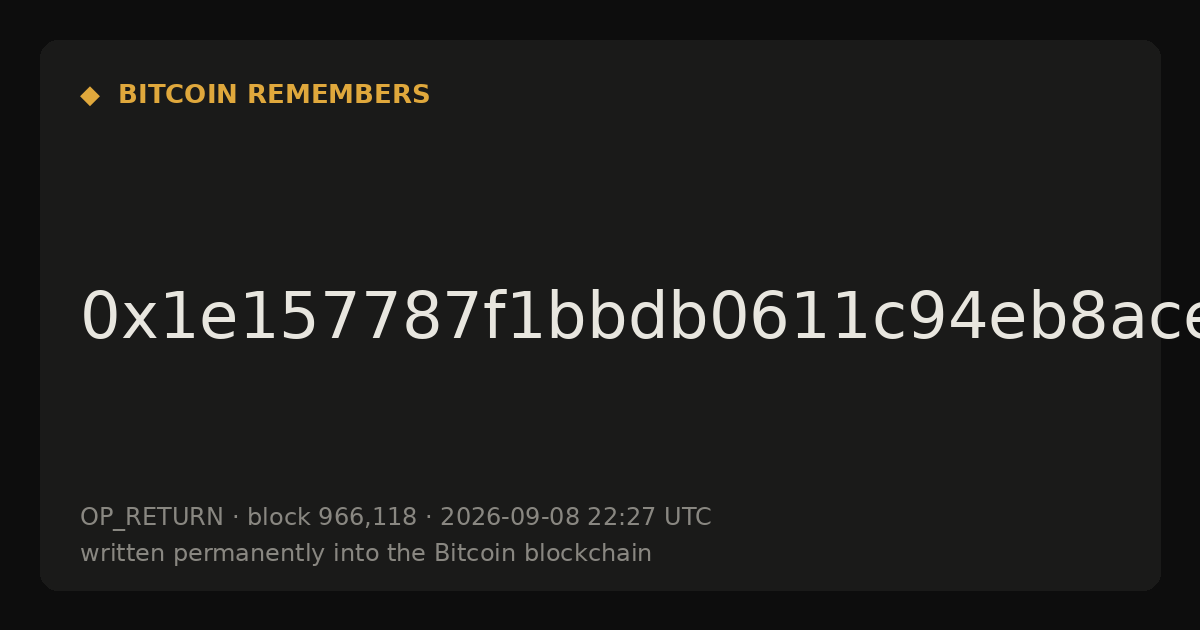Viewport: 1200px width, 630px height.
Task: Click the truncated hash end near right edge
Action: (x=1150, y=318)
